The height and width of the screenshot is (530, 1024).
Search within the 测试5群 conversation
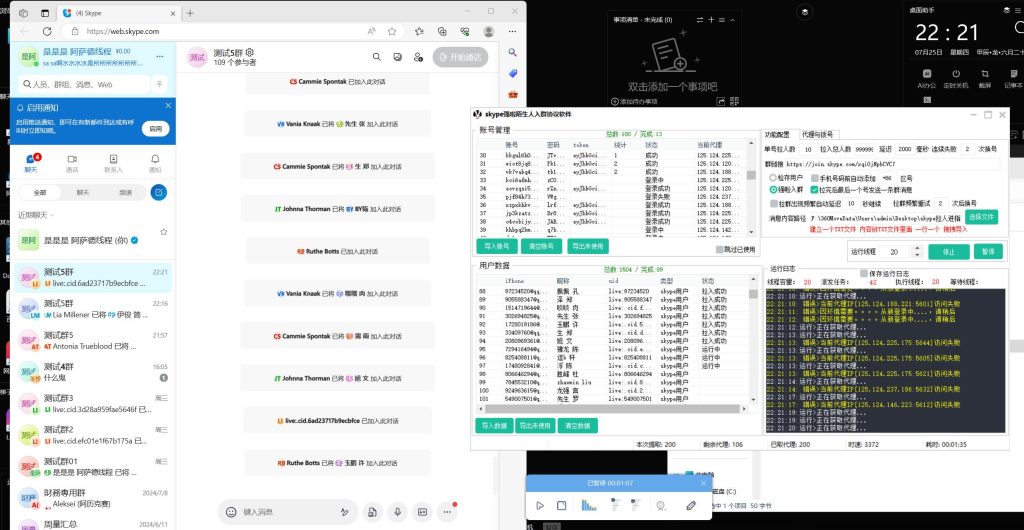coord(377,57)
